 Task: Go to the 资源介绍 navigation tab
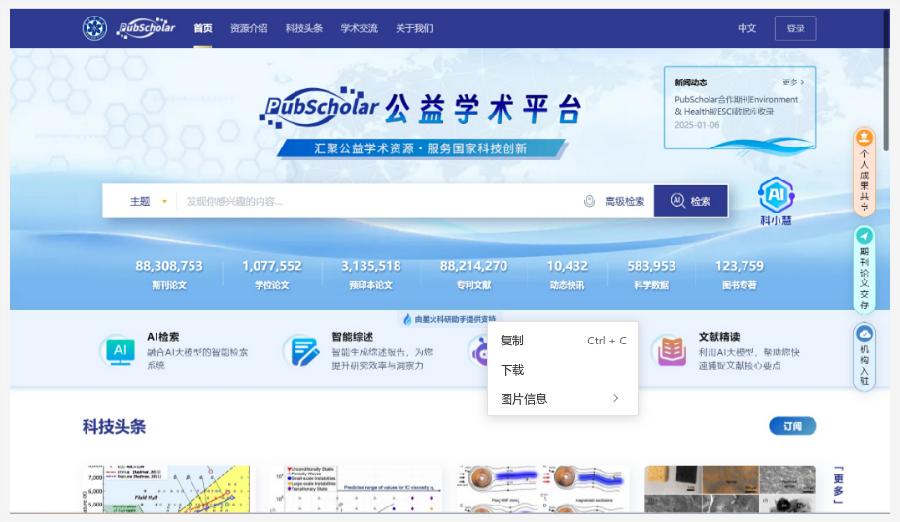pyautogui.click(x=248, y=28)
